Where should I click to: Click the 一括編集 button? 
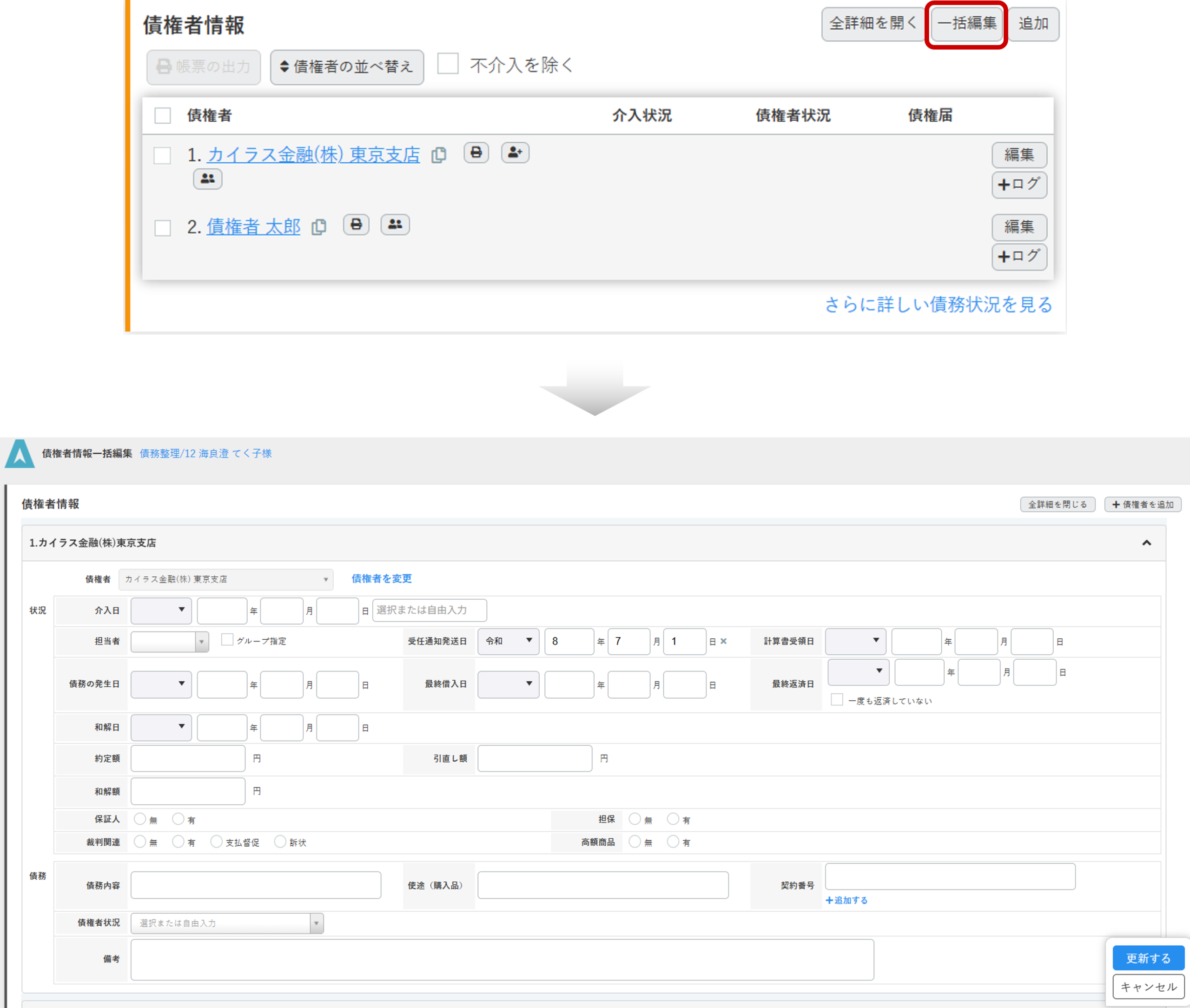point(966,24)
